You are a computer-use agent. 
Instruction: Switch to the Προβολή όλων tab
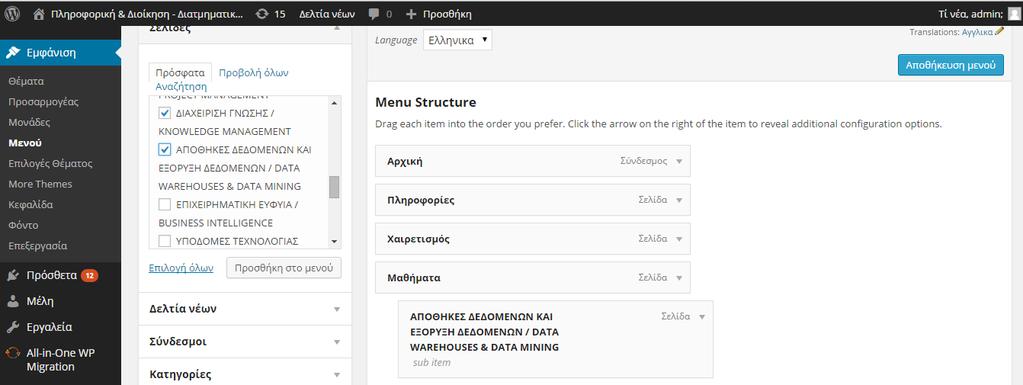point(253,73)
